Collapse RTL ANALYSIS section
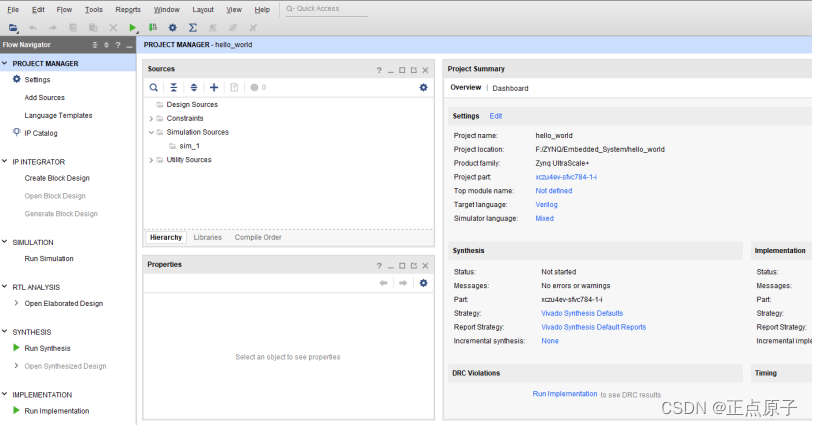 pyautogui.click(x=5, y=287)
